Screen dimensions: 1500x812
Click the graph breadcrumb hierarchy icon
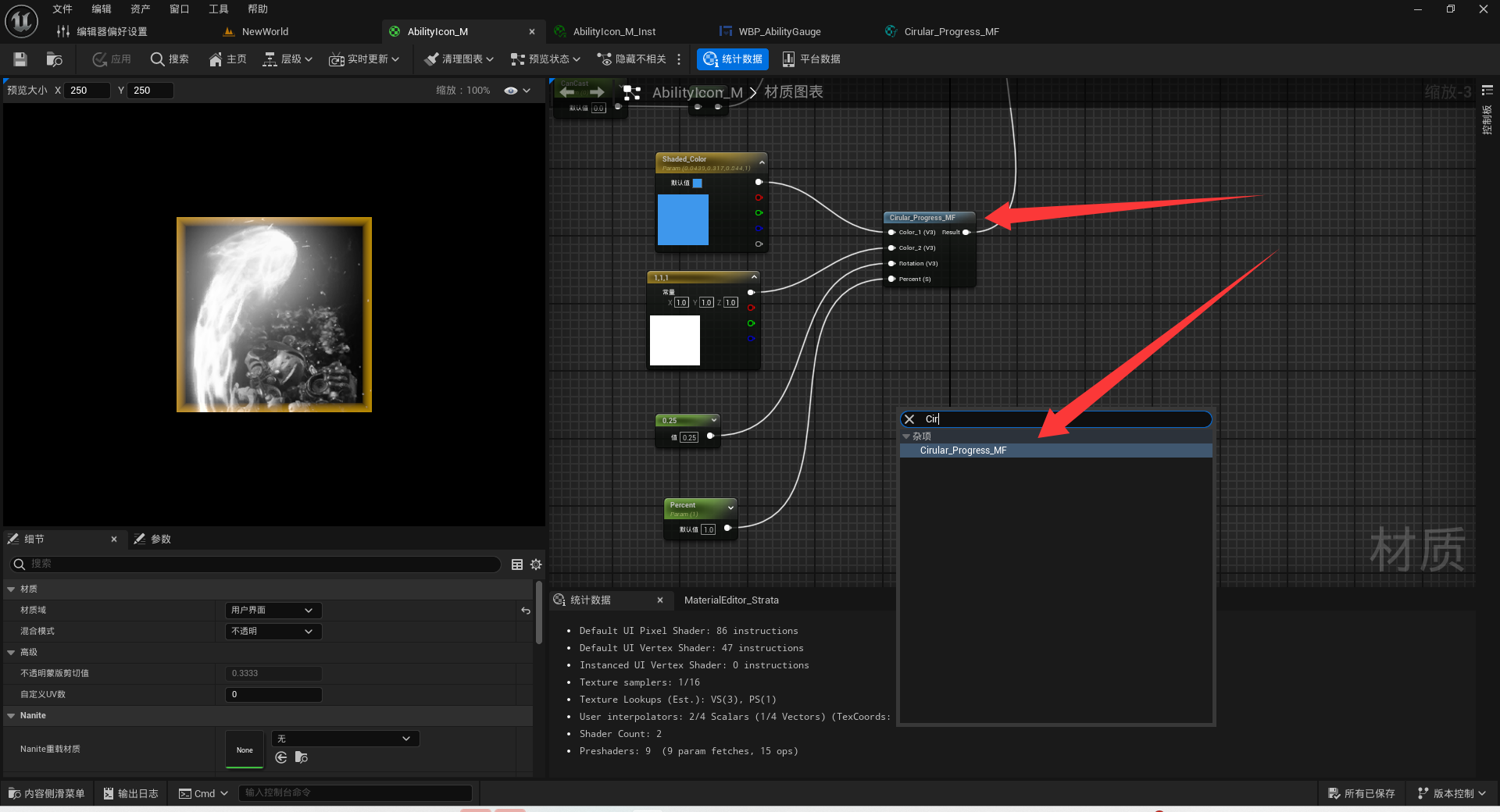(632, 93)
